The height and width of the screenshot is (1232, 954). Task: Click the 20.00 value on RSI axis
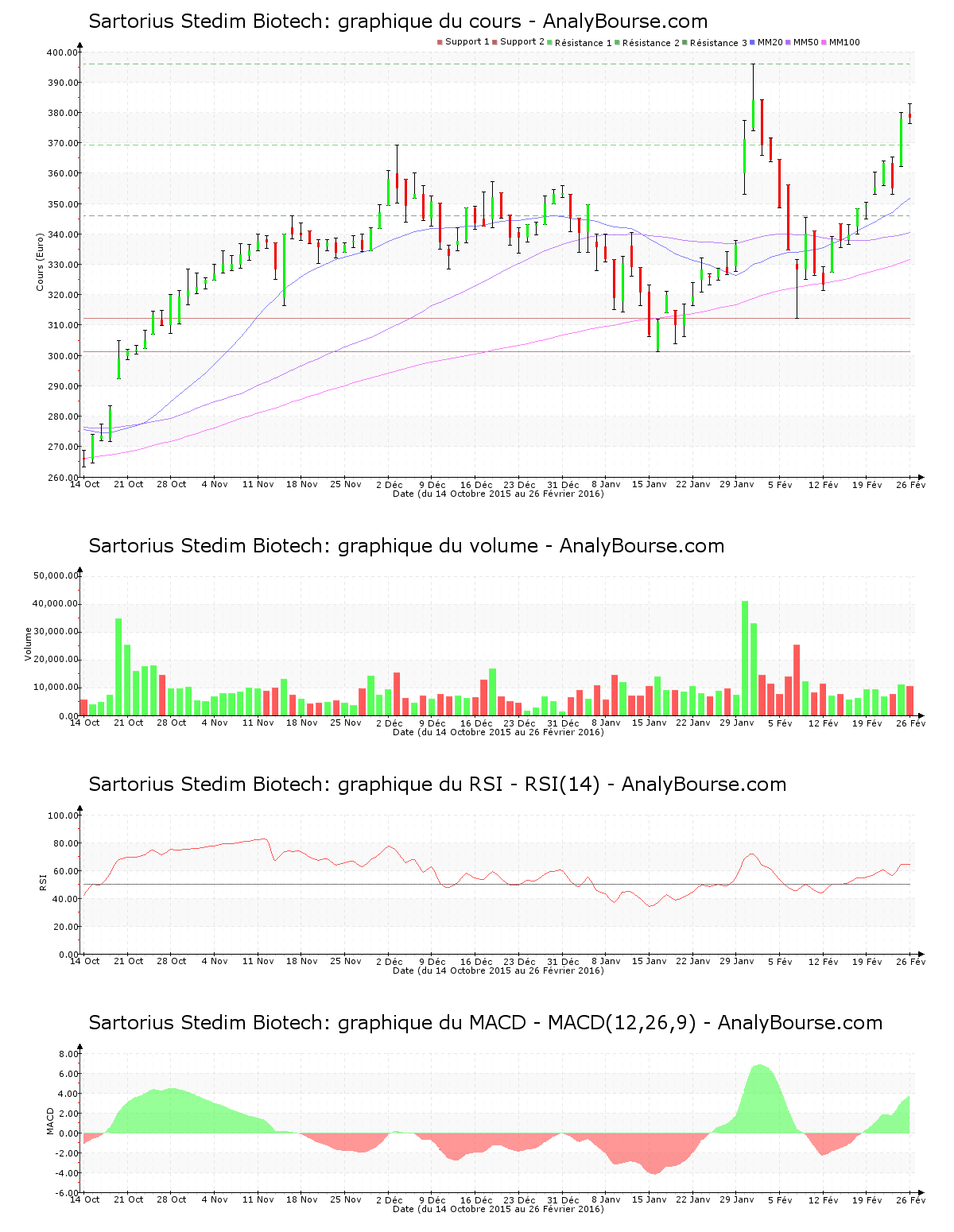pyautogui.click(x=65, y=927)
